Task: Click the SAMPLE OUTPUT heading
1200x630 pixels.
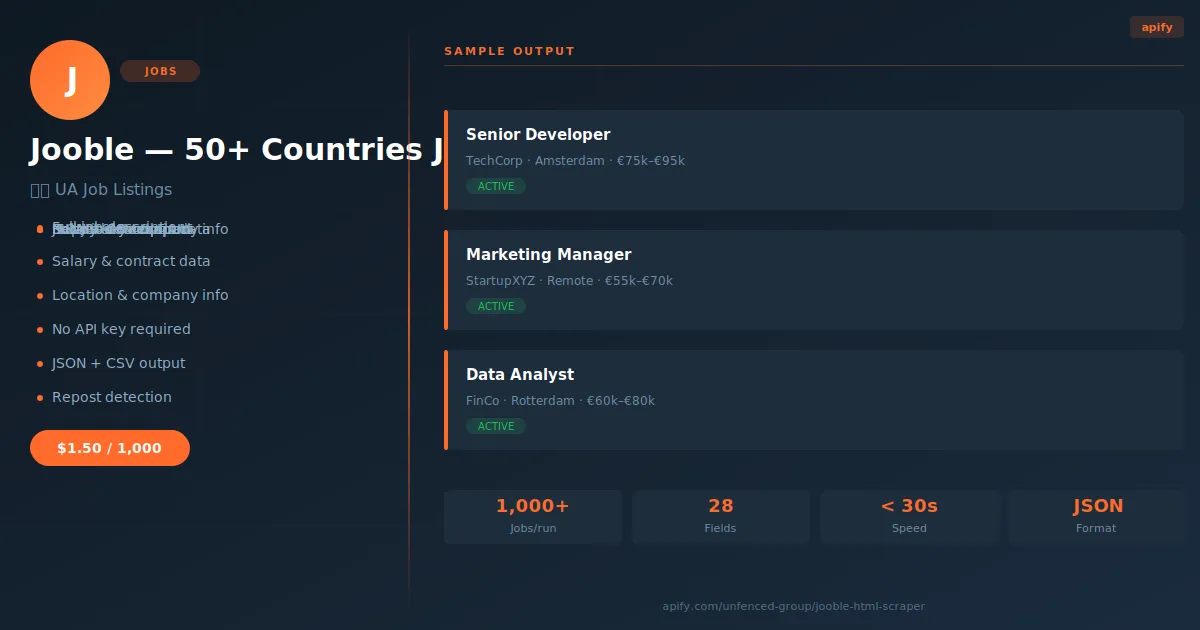Action: point(509,51)
